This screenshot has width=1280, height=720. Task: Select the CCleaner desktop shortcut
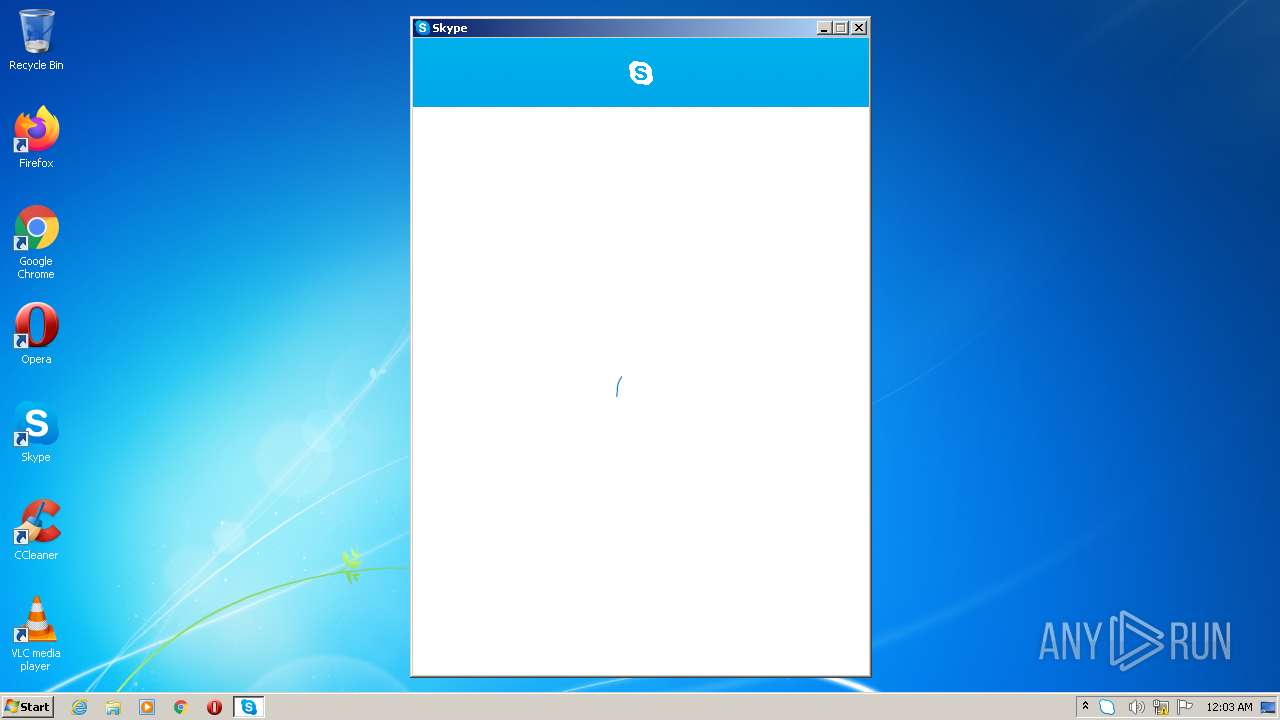click(x=36, y=530)
